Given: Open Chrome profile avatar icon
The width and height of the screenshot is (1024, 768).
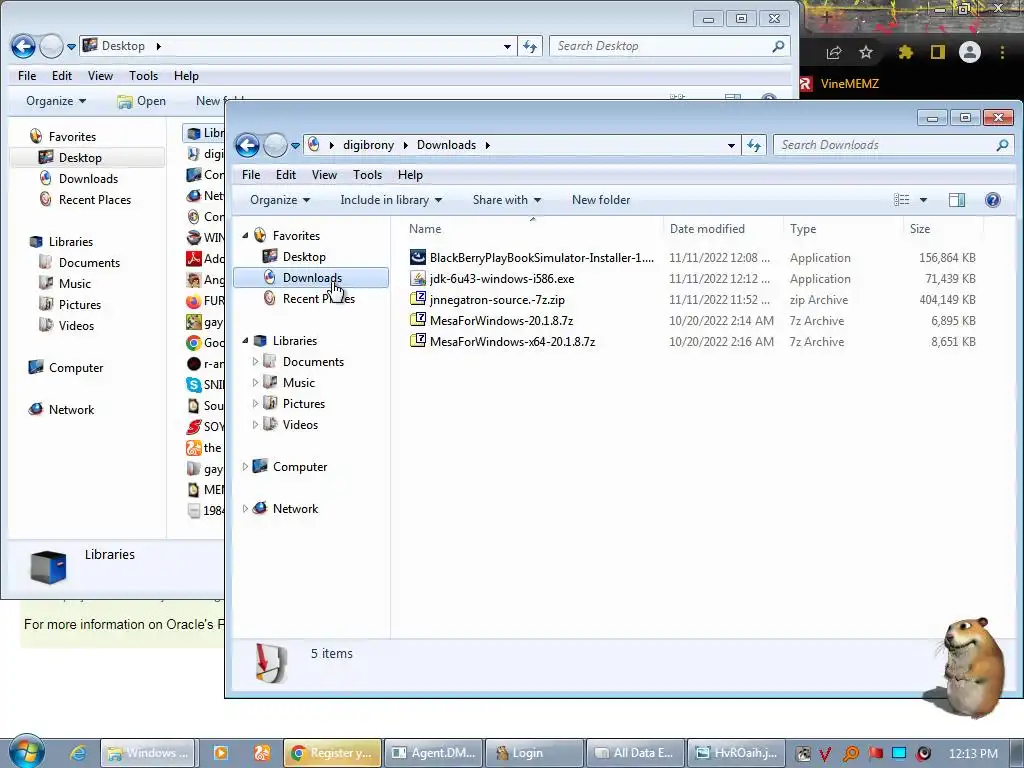Looking at the screenshot, I should 970,52.
